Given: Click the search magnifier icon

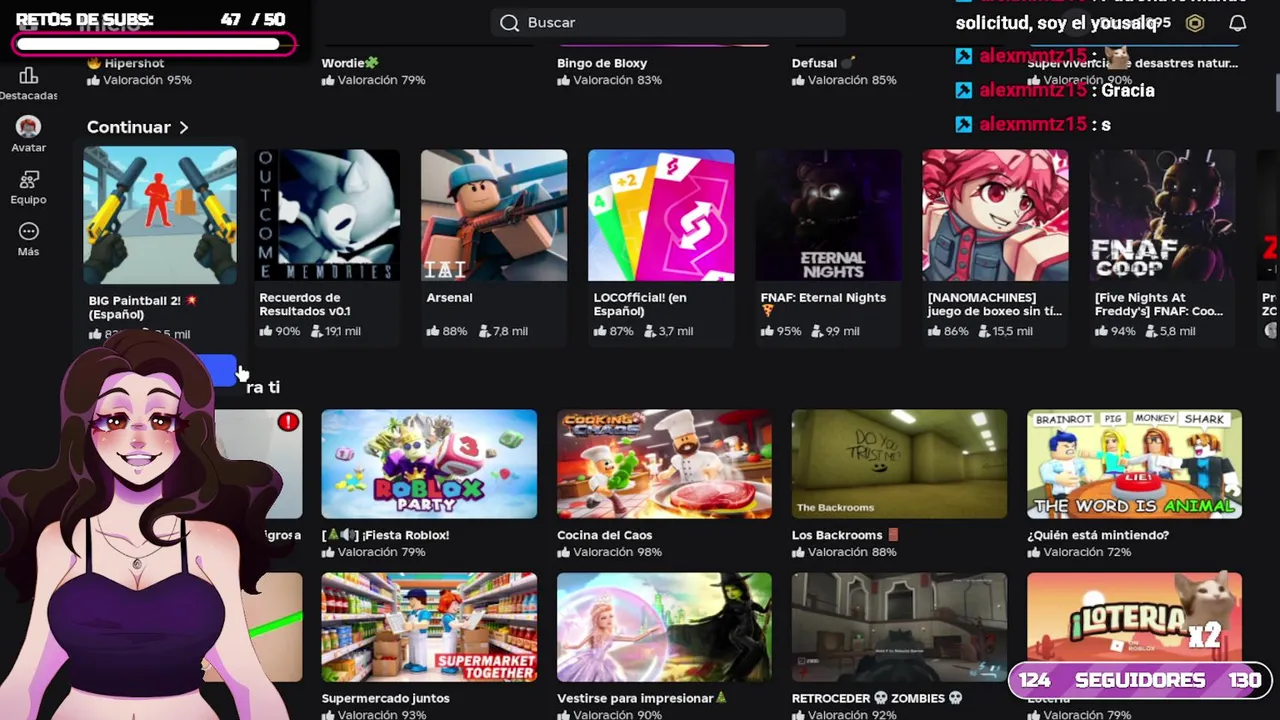Looking at the screenshot, I should (510, 22).
